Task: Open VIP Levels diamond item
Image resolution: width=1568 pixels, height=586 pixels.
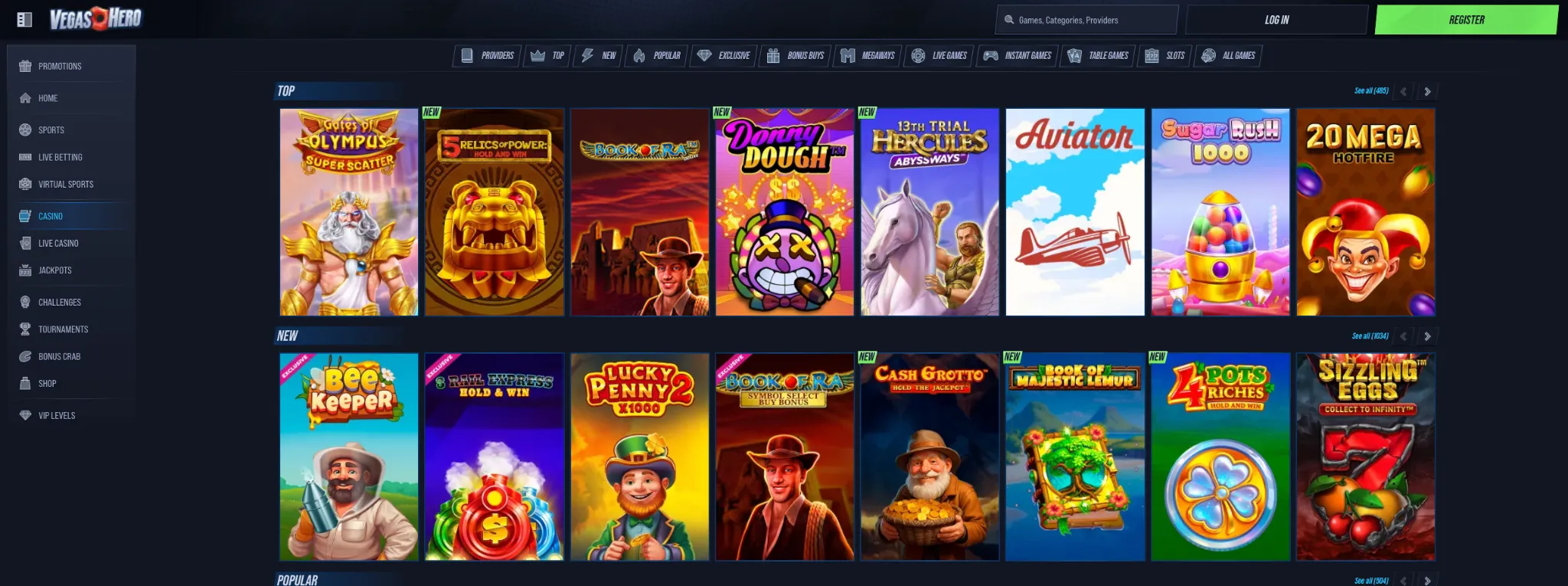Action: point(71,415)
